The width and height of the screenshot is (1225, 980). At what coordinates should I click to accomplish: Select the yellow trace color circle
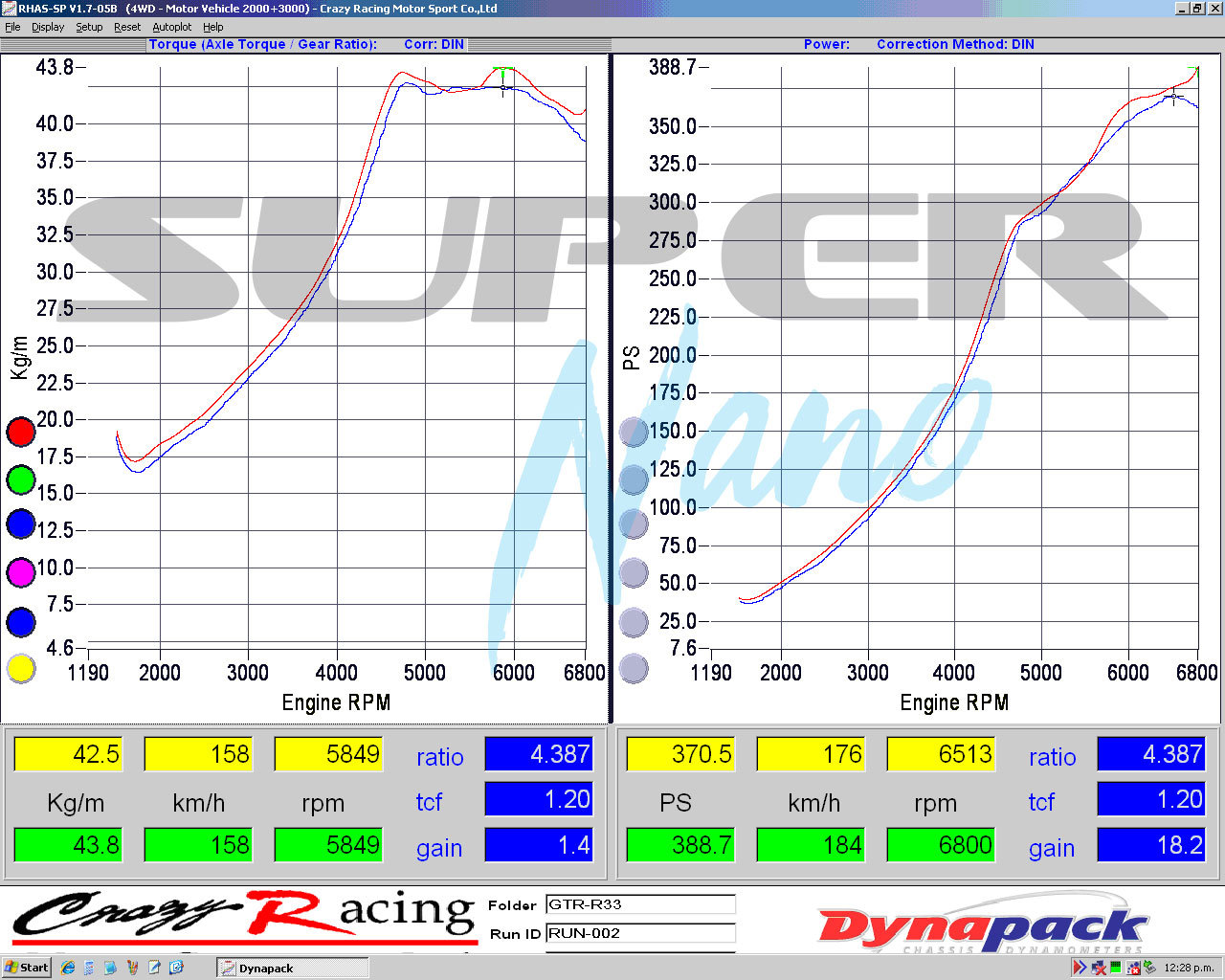click(21, 668)
